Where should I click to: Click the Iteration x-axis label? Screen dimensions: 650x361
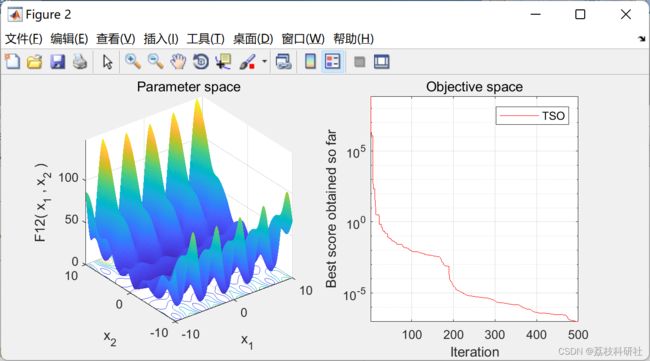[x=475, y=352]
